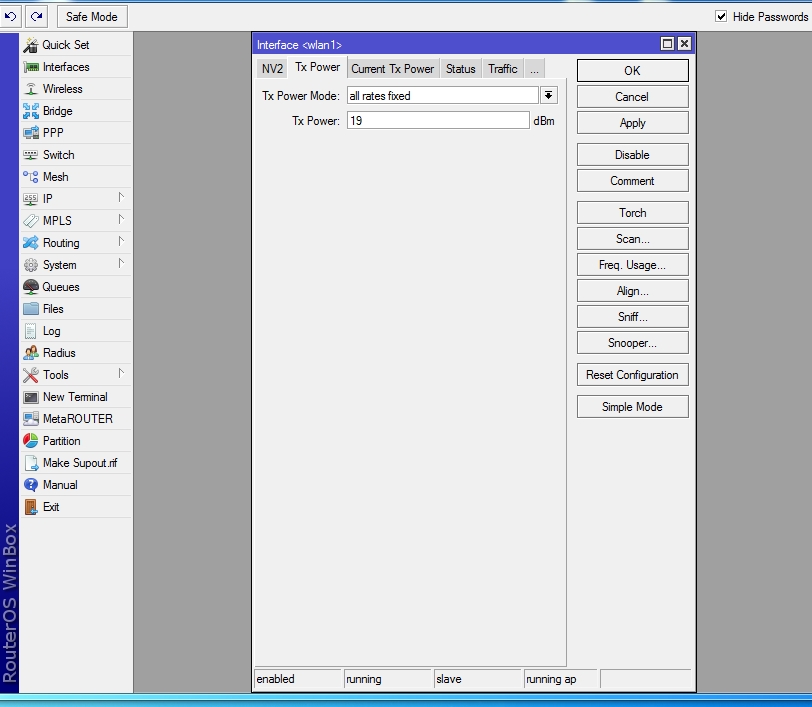Toggle the Safe Mode button
The image size is (812, 707).
[91, 17]
